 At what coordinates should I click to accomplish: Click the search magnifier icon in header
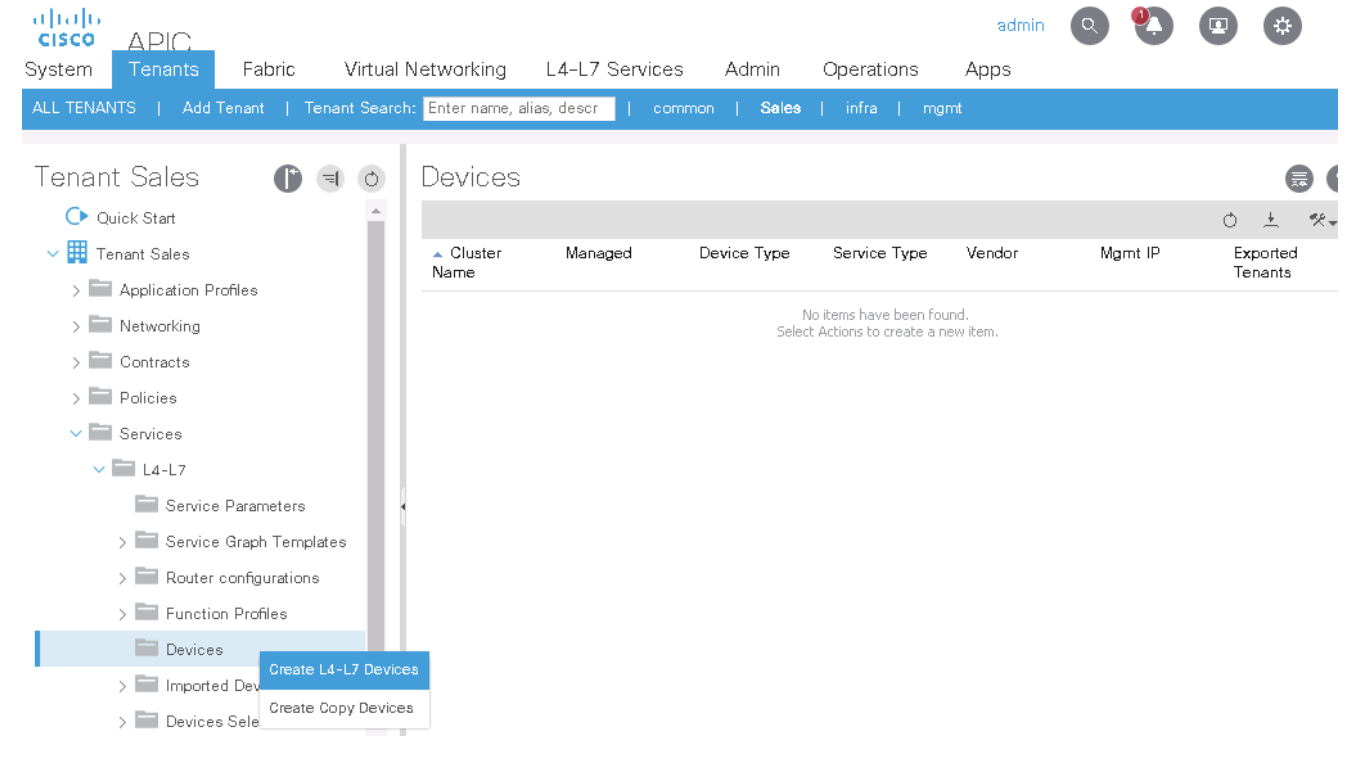click(x=1089, y=27)
